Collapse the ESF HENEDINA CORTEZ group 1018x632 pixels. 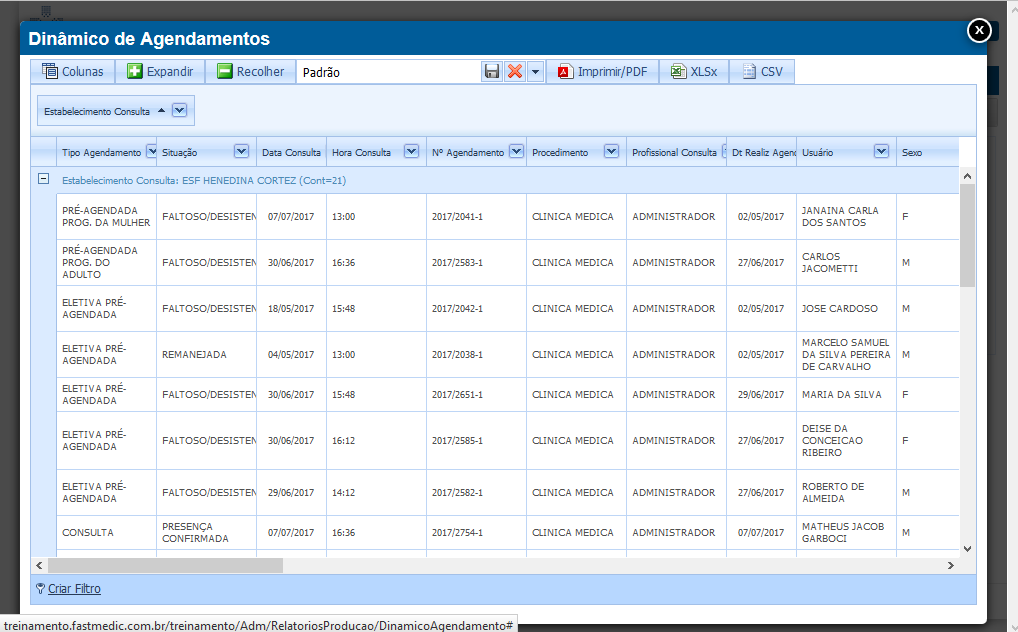[x=43, y=178]
